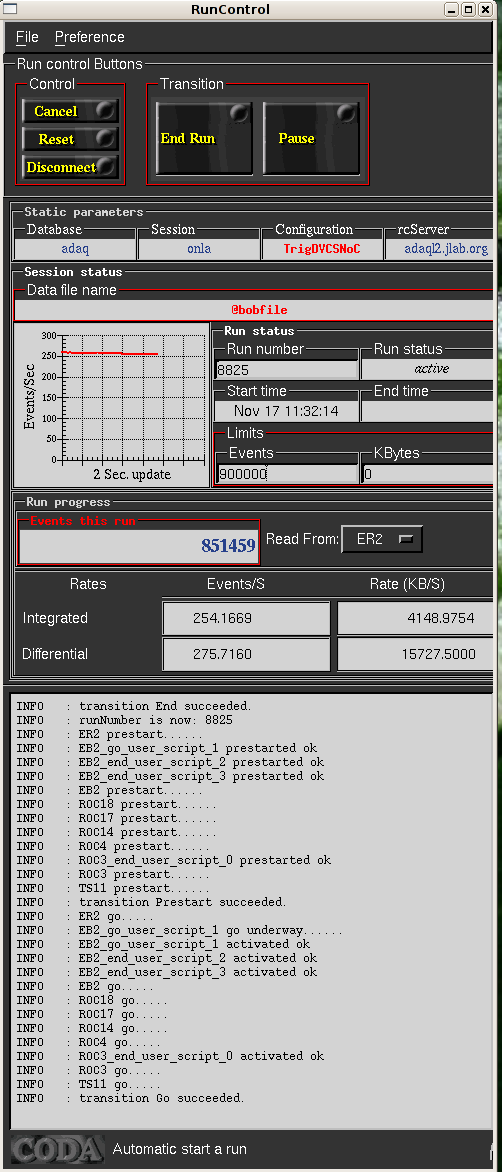The width and height of the screenshot is (502, 1172).
Task: Click the indicator light on Reset button
Action: pos(105,138)
